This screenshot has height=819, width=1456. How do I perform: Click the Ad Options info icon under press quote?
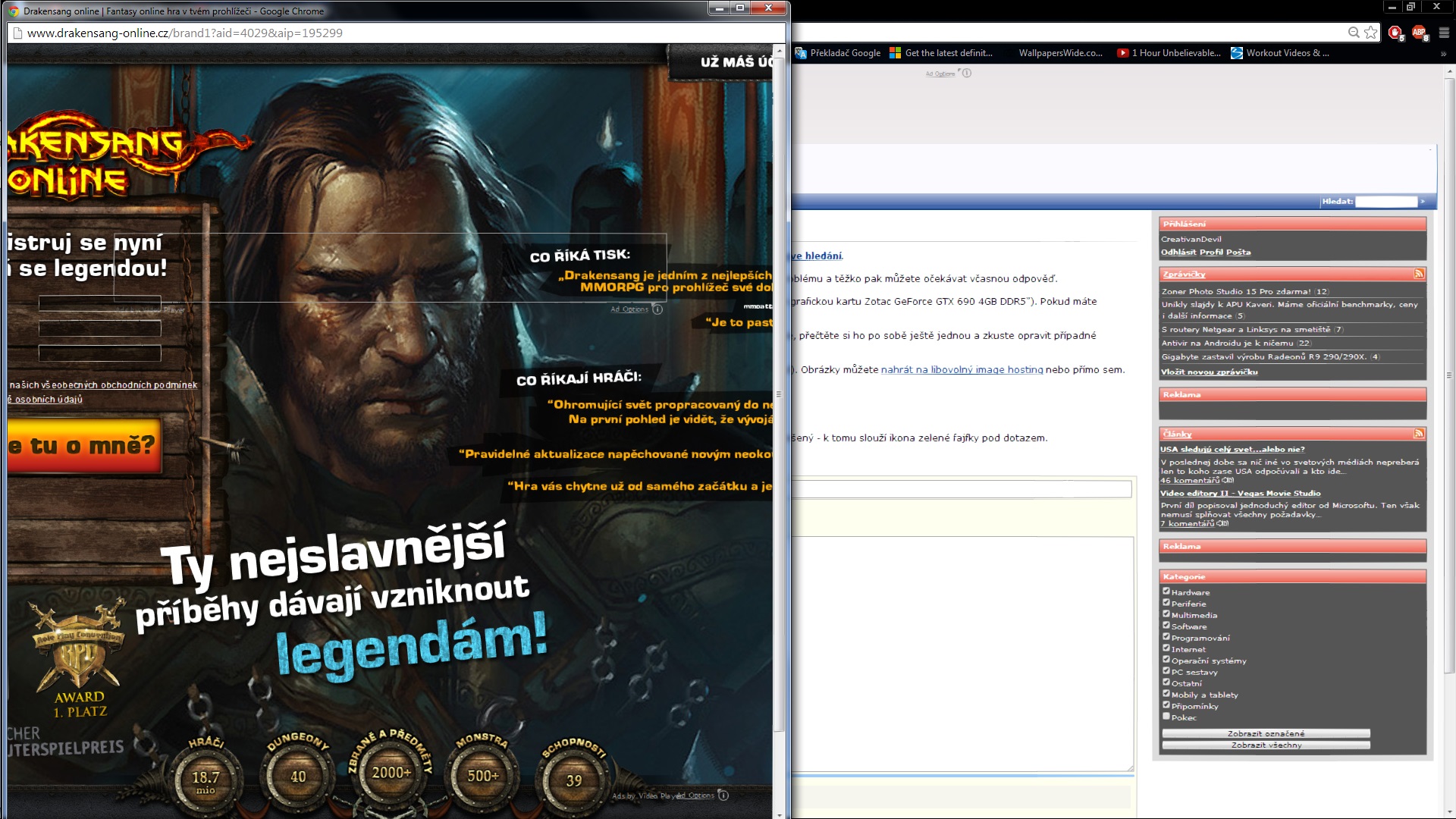[657, 309]
